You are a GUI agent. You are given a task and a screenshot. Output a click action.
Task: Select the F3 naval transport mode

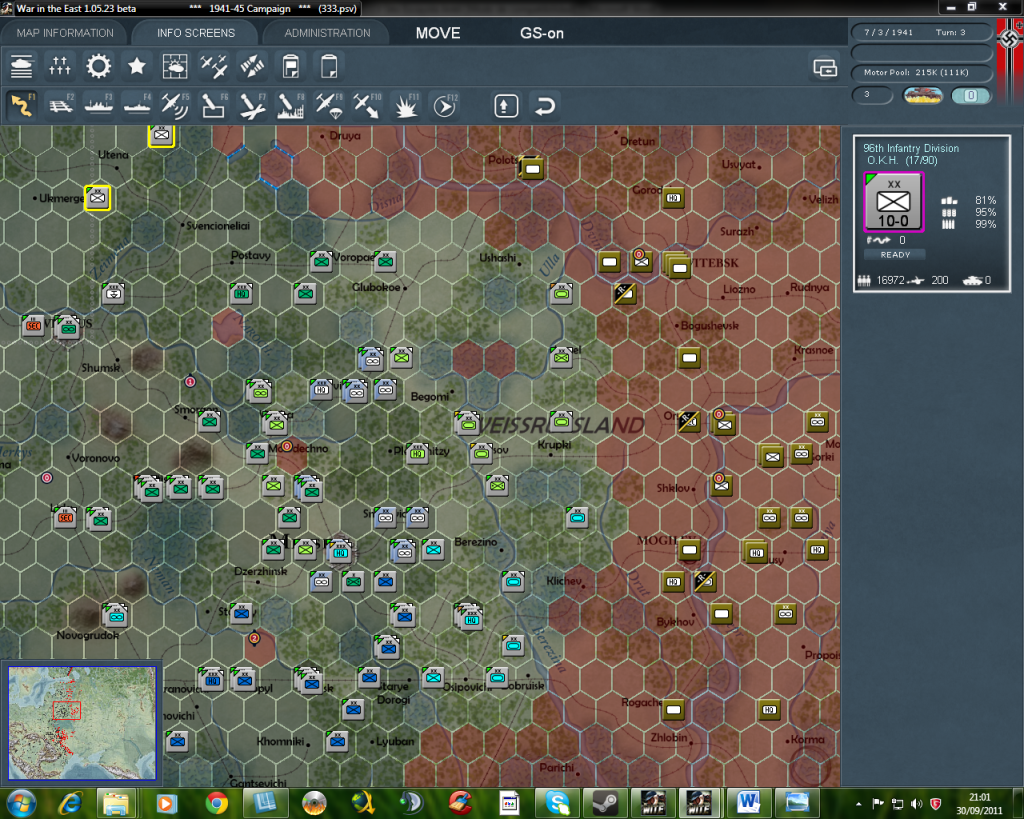pos(99,106)
